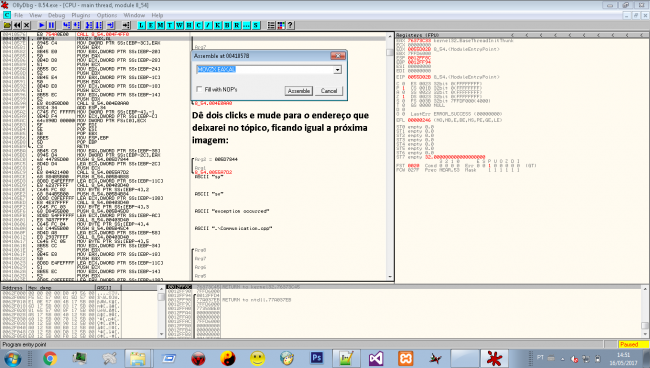This screenshot has width=650, height=368.
Task: Pause execution with the pause icon
Action: [51, 25]
